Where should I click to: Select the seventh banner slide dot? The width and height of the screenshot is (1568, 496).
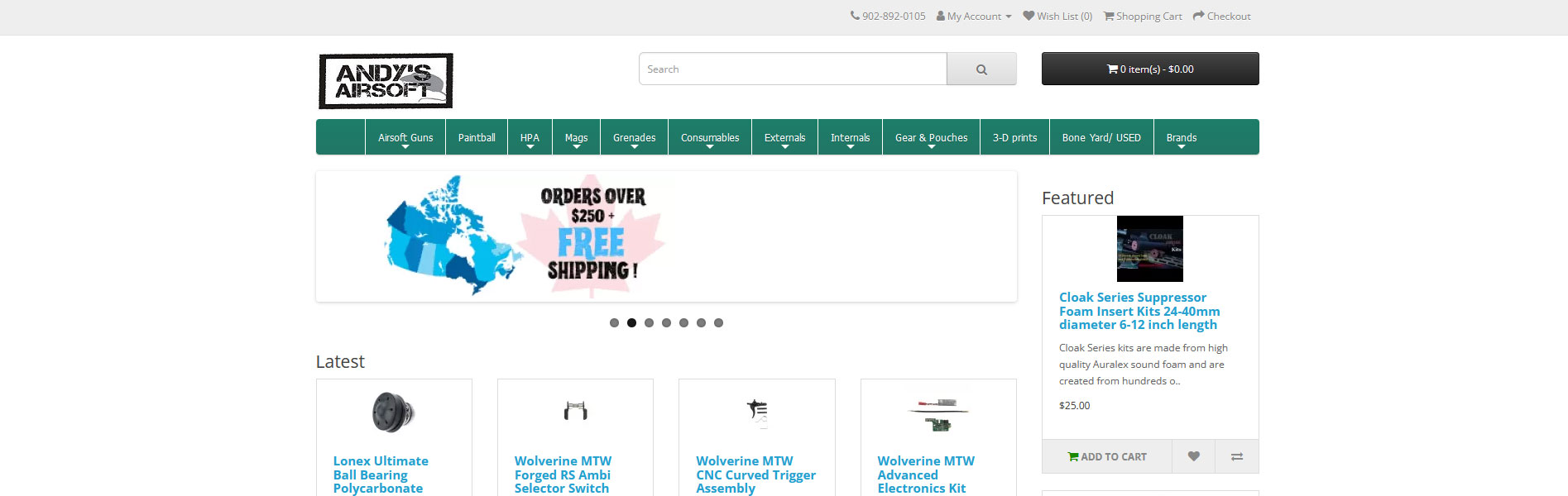(718, 323)
